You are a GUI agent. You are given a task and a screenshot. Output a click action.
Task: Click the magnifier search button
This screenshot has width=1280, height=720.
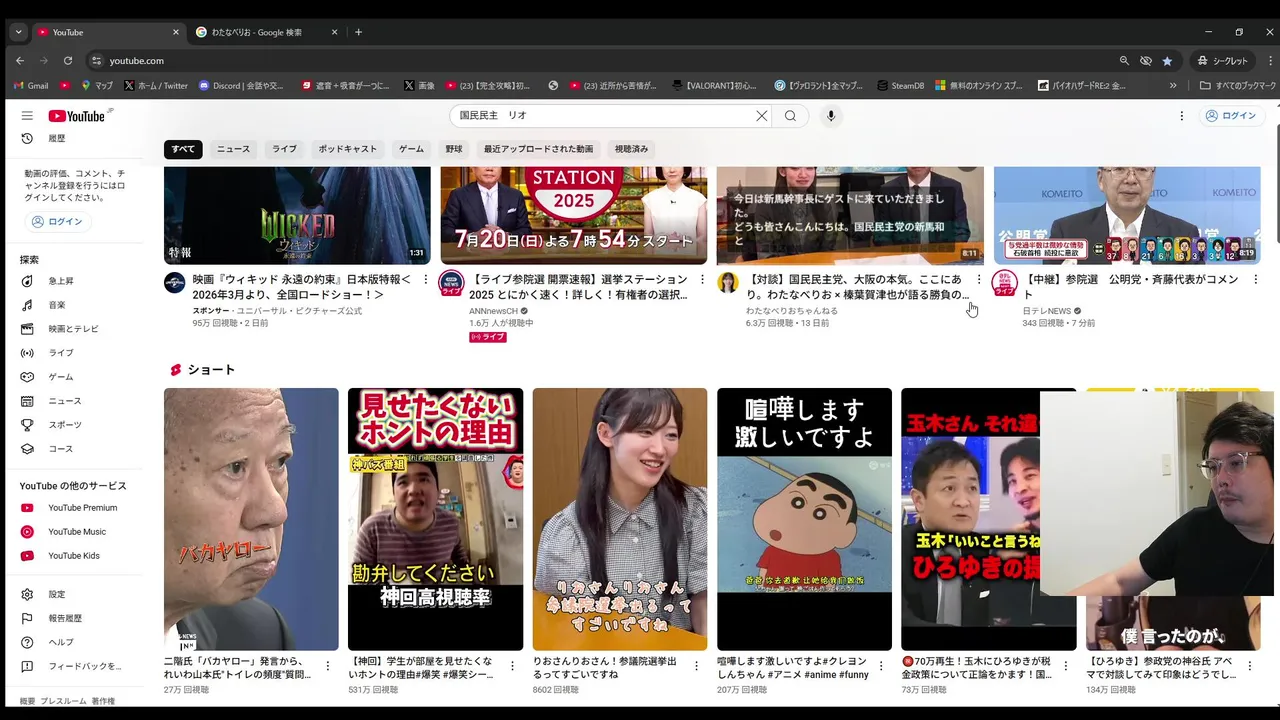pos(790,116)
